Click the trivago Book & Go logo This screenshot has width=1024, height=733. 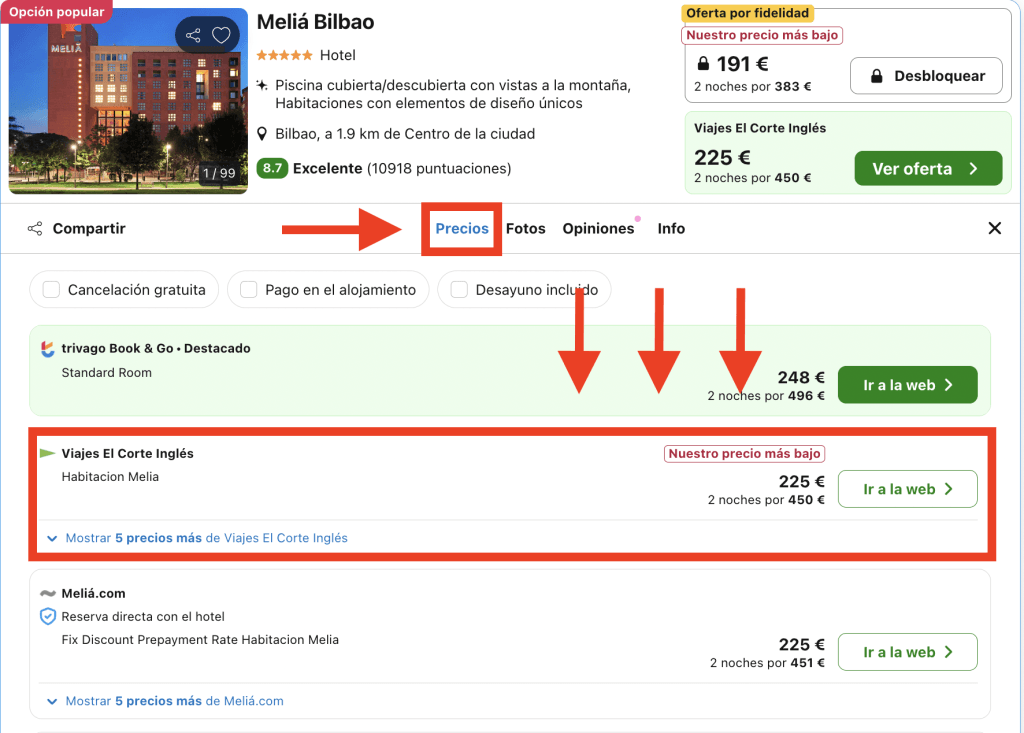point(47,349)
